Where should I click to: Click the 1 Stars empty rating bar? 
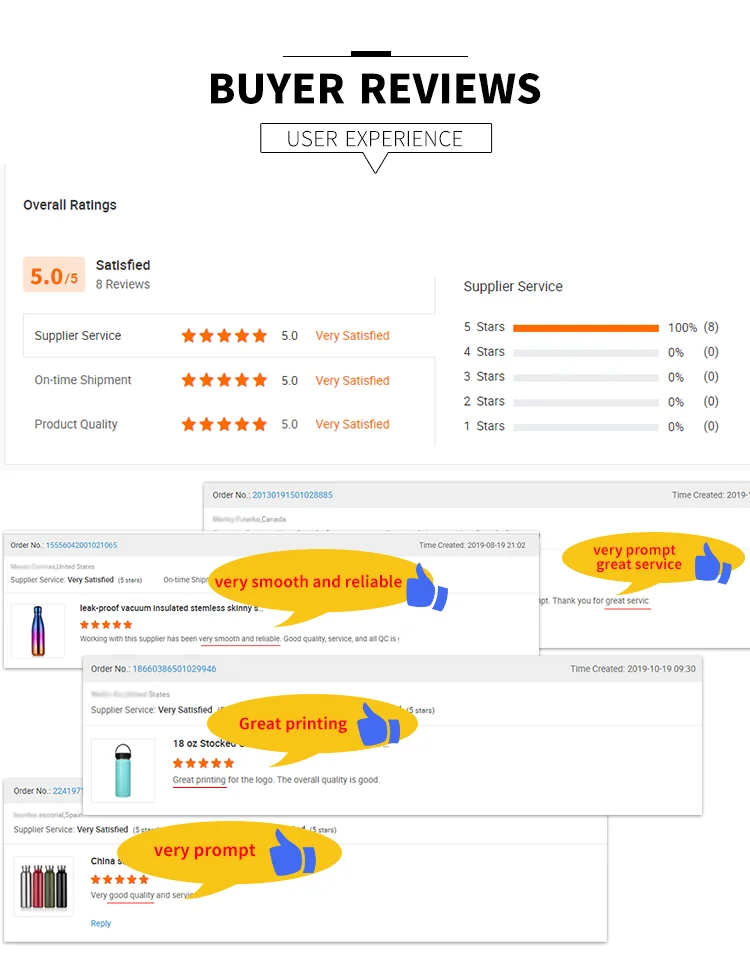pos(585,426)
